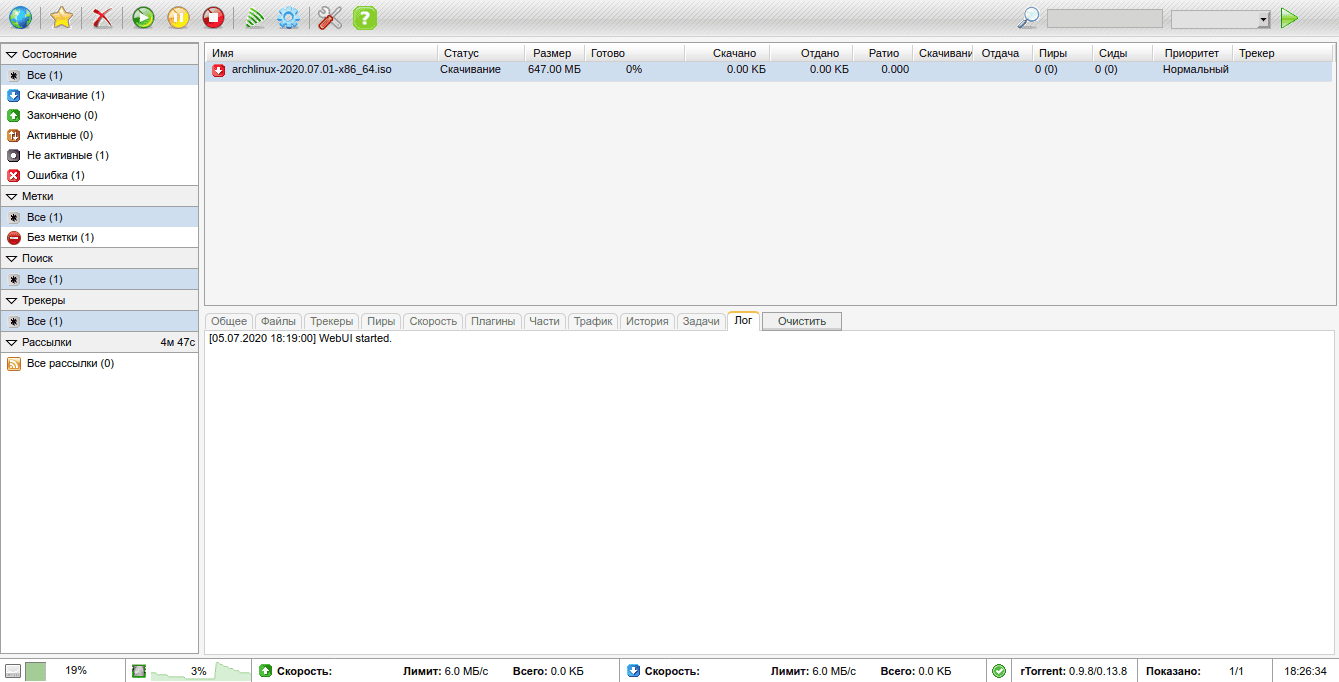Click the Create Torrent star icon
This screenshot has width=1339, height=682.
(62, 17)
